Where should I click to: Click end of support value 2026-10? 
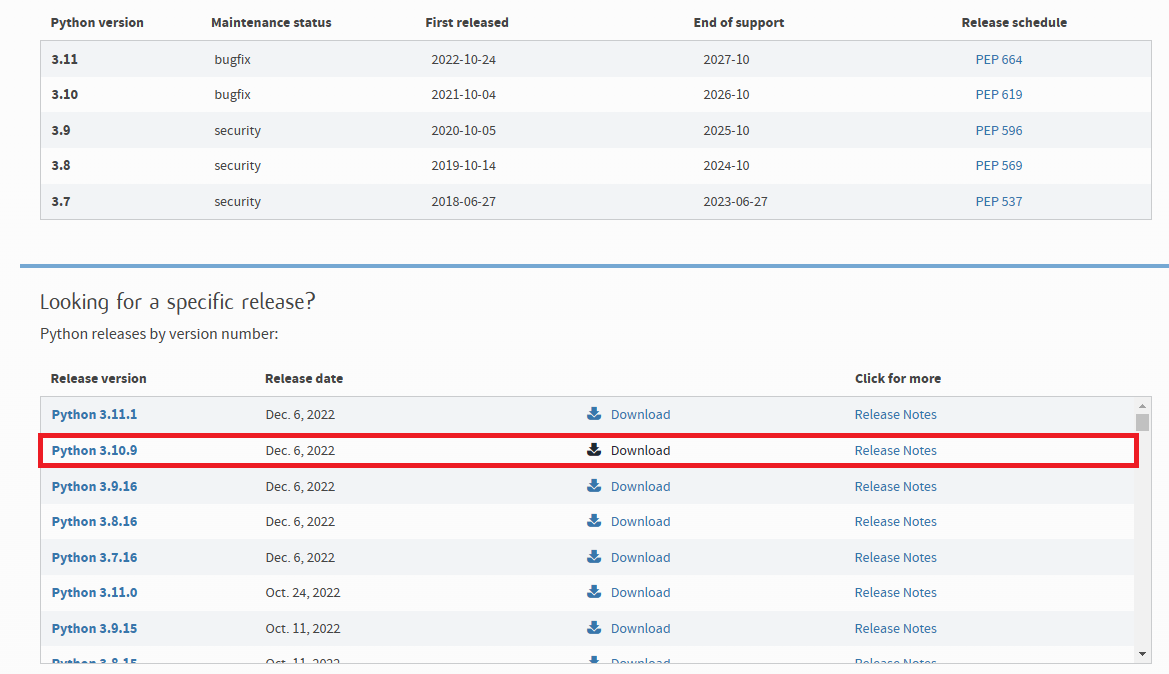click(x=726, y=95)
